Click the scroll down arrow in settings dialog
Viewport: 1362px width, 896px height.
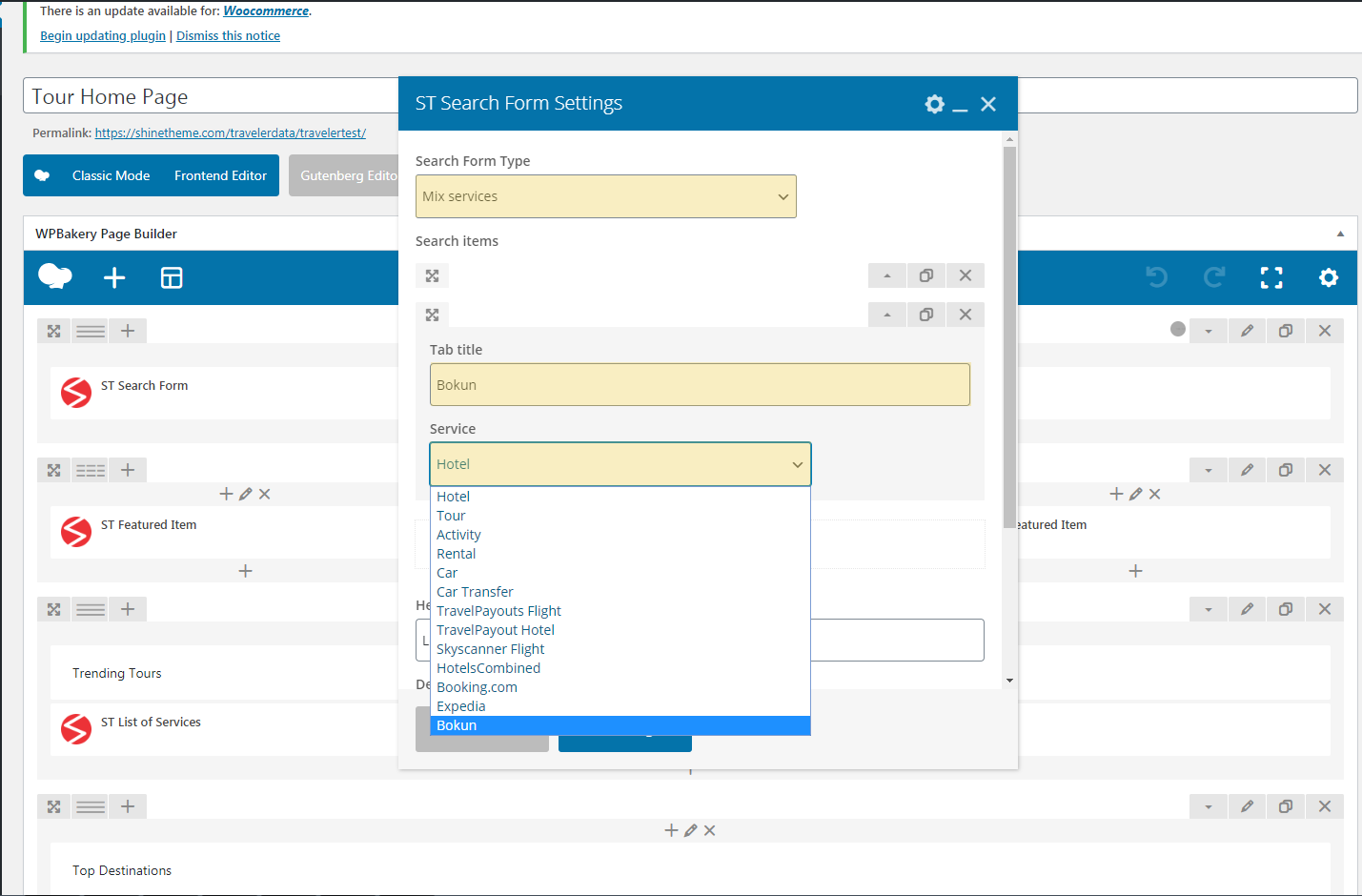(1009, 681)
